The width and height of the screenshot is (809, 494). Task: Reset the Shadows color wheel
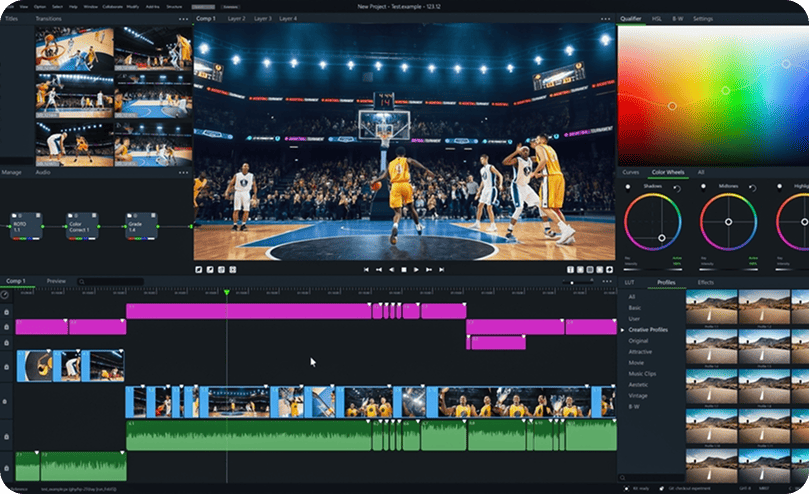tap(676, 188)
